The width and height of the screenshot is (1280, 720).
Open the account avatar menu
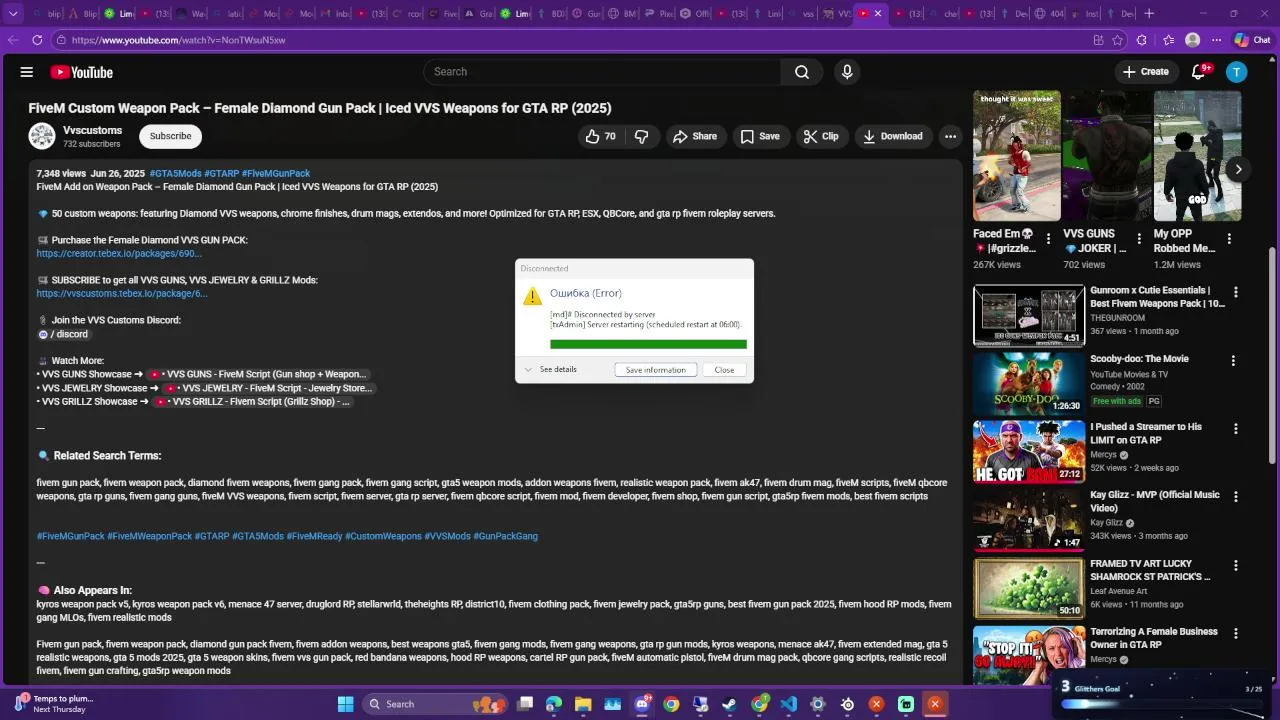click(1237, 72)
